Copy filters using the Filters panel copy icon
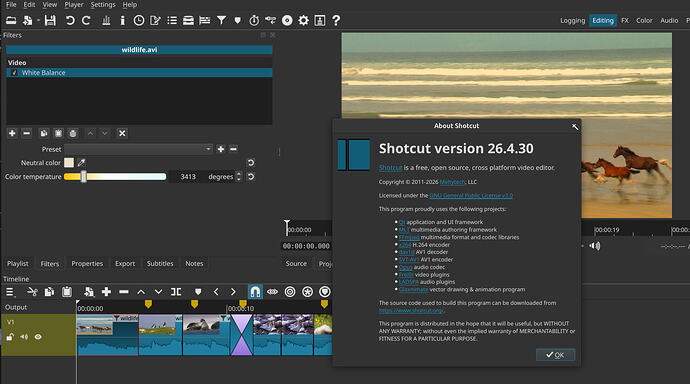 pos(44,133)
